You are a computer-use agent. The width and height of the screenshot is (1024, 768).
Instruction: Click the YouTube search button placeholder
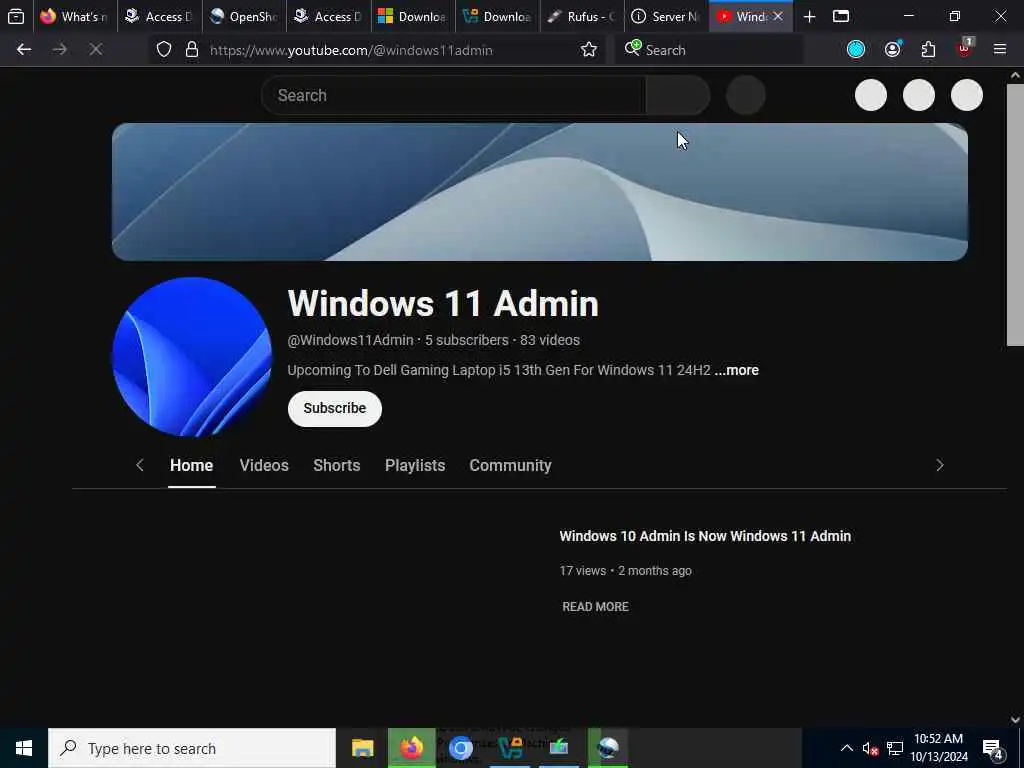point(678,95)
